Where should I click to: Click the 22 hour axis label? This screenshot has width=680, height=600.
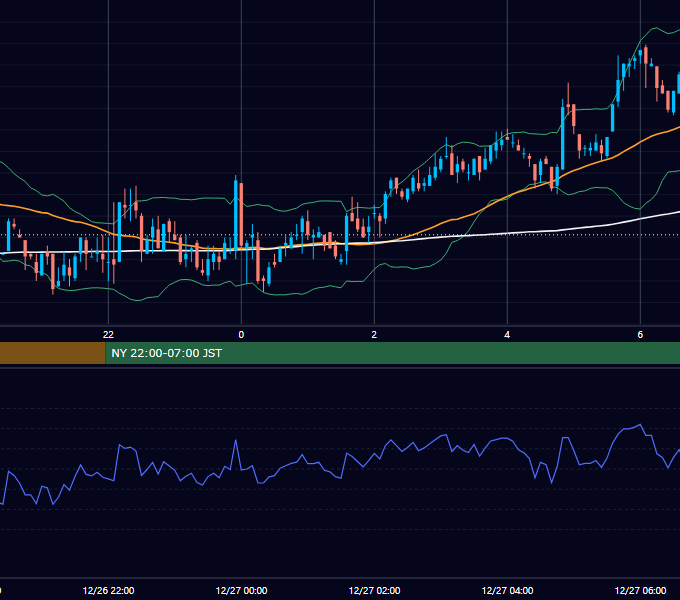pyautogui.click(x=108, y=334)
